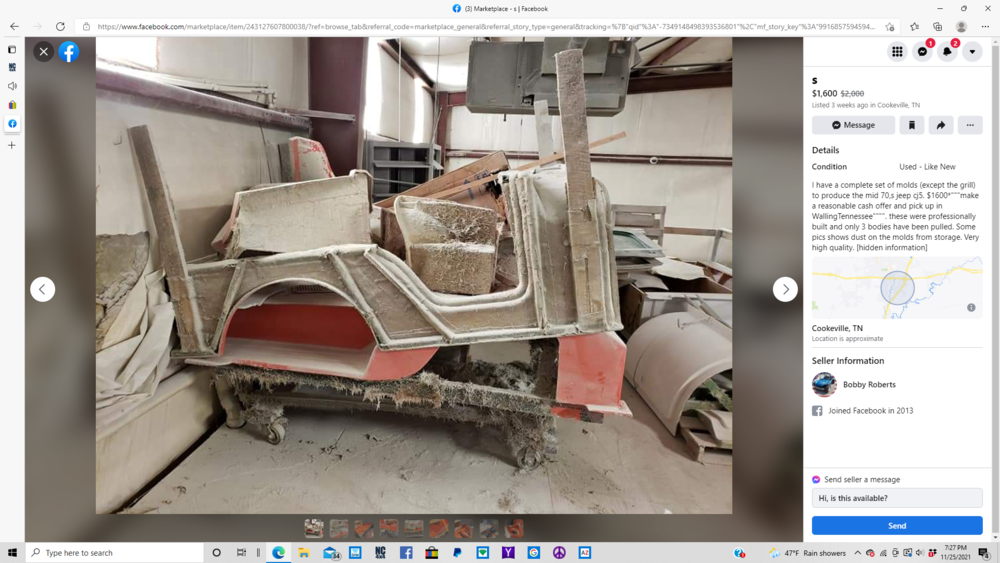Select the first photo thumbnail
The width and height of the screenshot is (1000, 563).
[314, 528]
